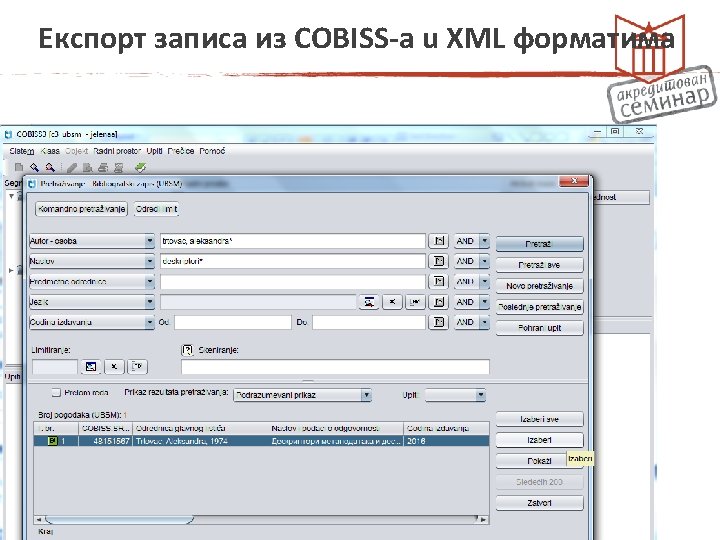The width and height of the screenshot is (720, 540).
Task: Open the Prečice menu
Action: 181,151
